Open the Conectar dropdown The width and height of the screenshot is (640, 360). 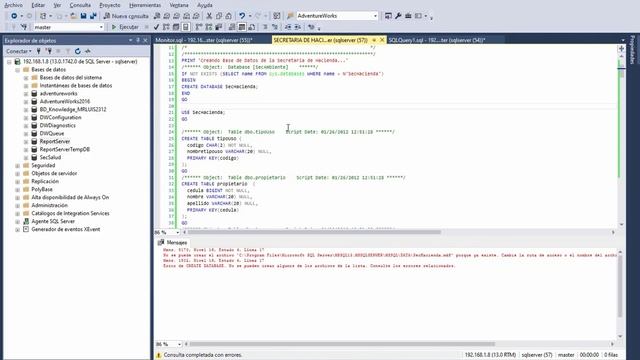19,51
